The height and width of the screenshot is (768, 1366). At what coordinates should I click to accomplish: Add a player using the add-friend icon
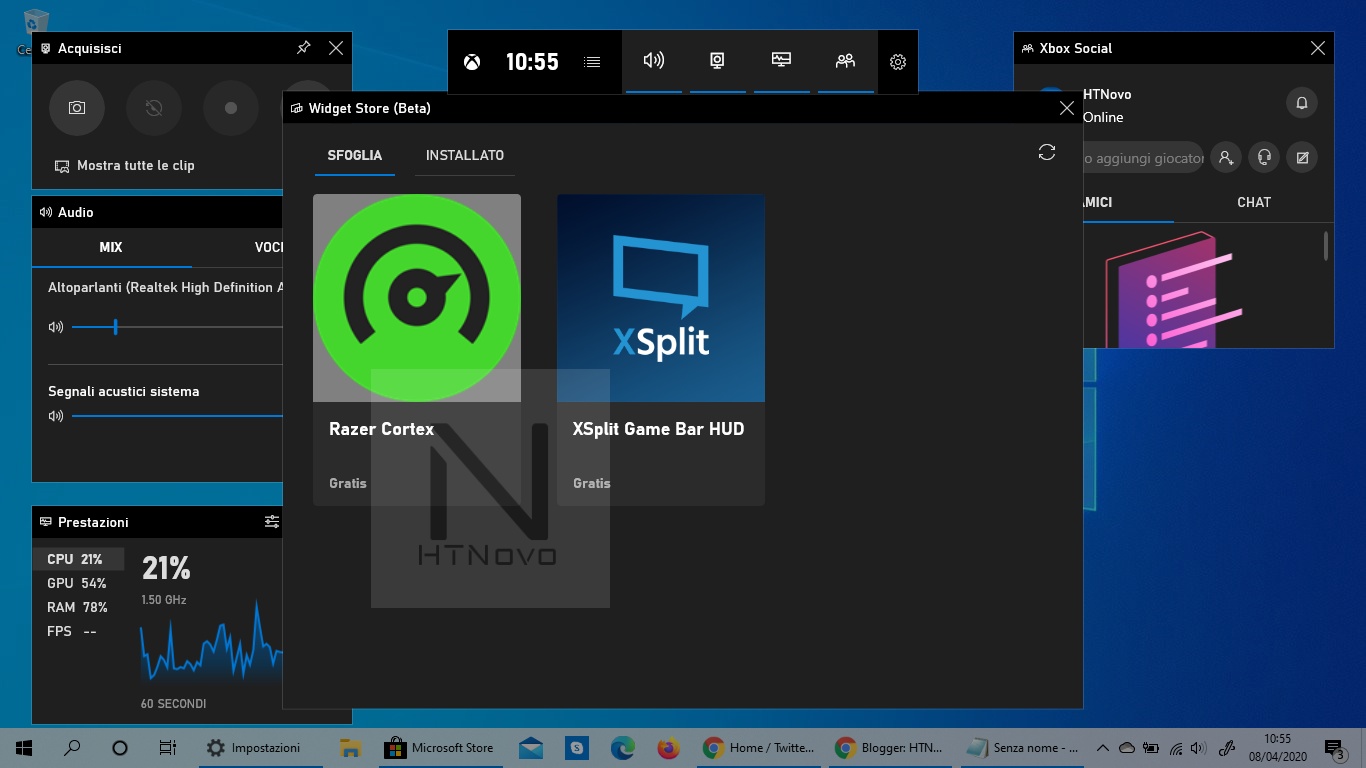pos(1225,157)
